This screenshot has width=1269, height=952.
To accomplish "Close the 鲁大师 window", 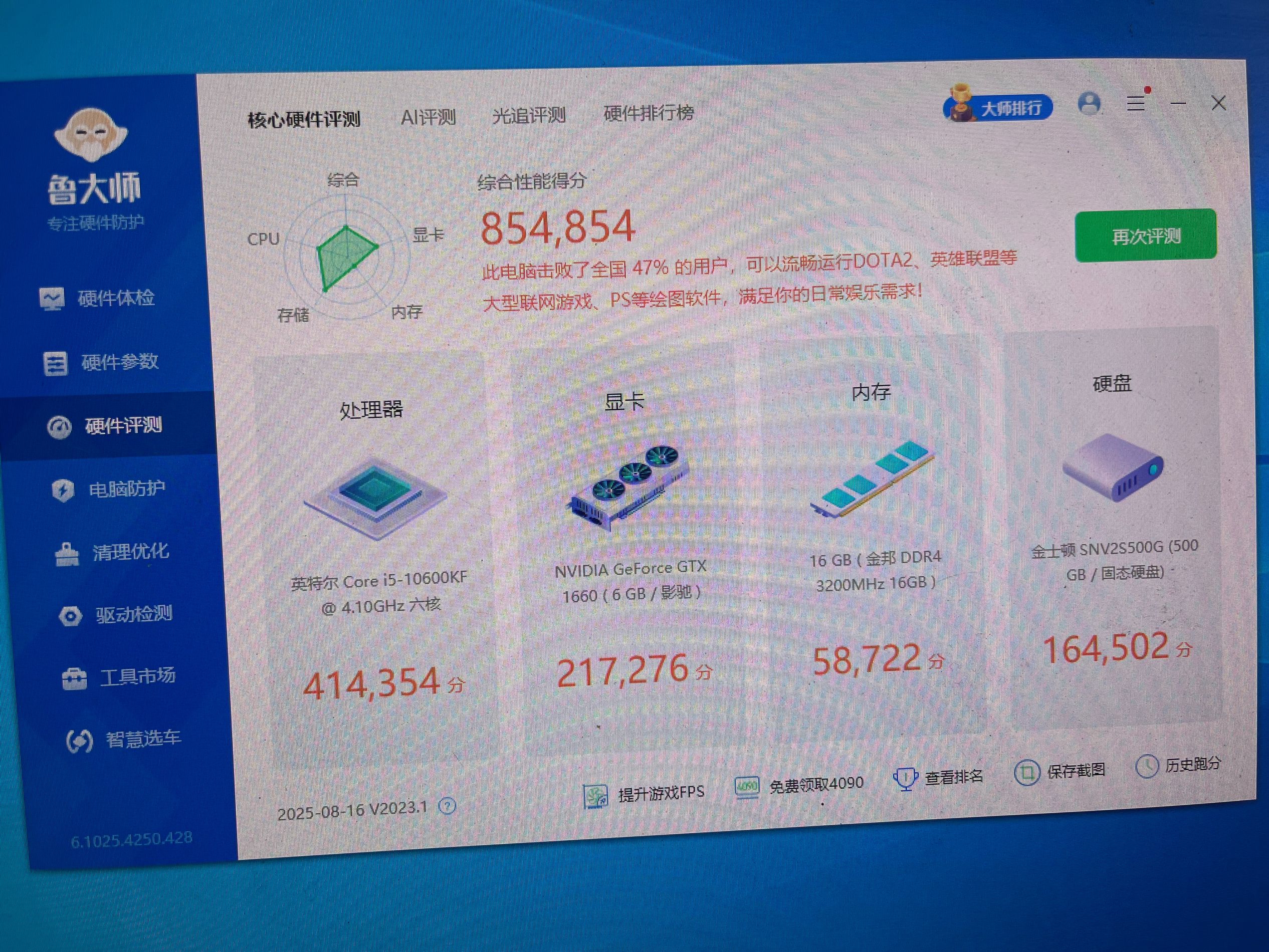I will pyautogui.click(x=1218, y=103).
